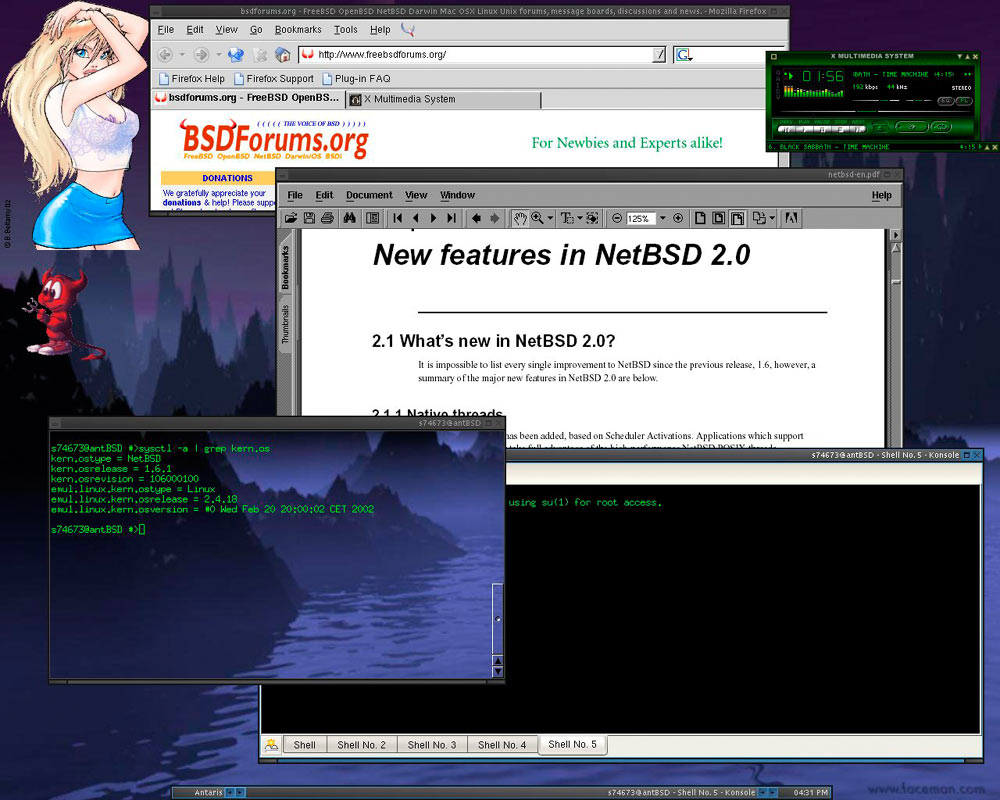Click the Open file icon in PDF viewer
1000x800 pixels.
(x=291, y=218)
